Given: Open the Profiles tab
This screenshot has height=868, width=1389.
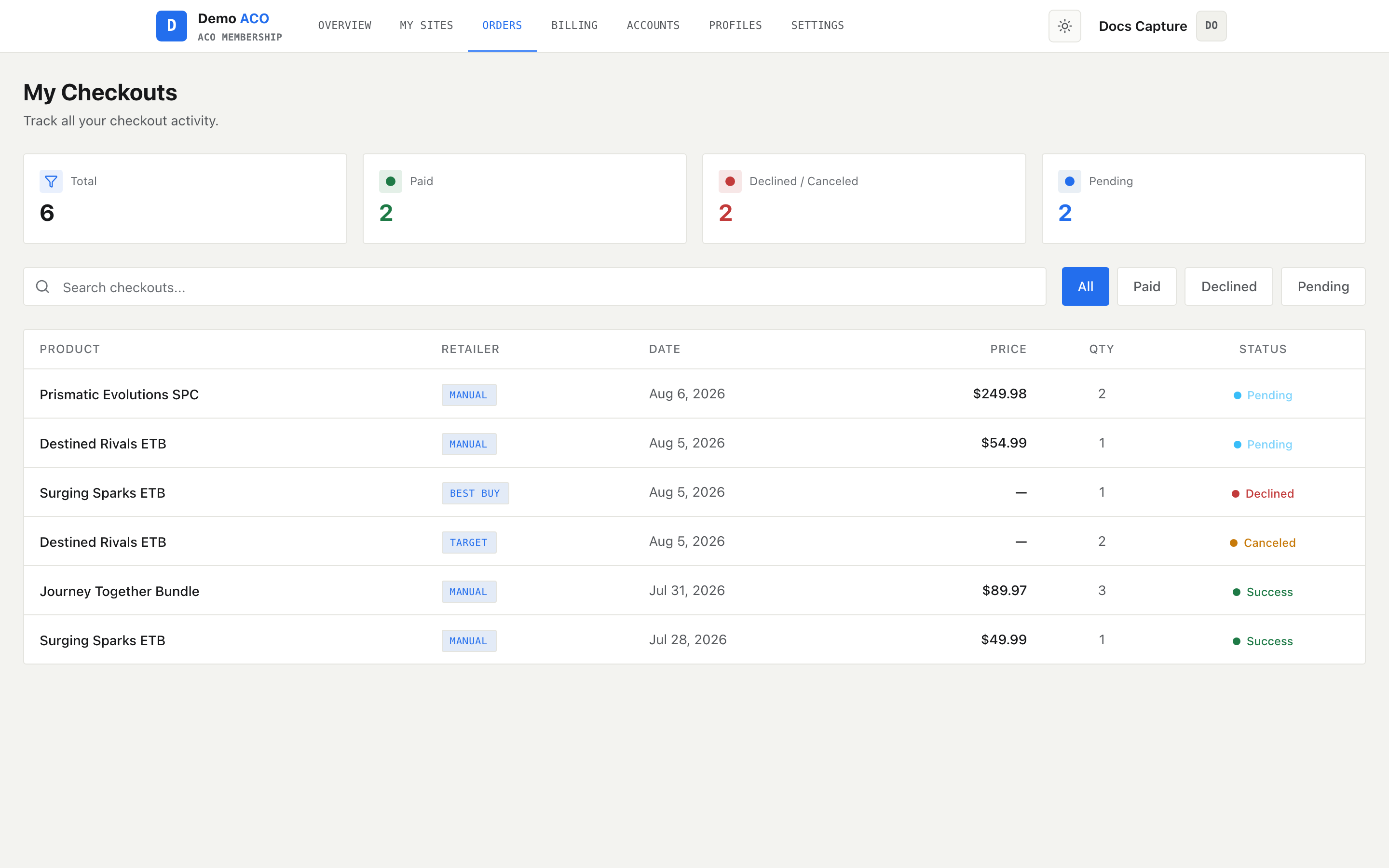Looking at the screenshot, I should [735, 25].
